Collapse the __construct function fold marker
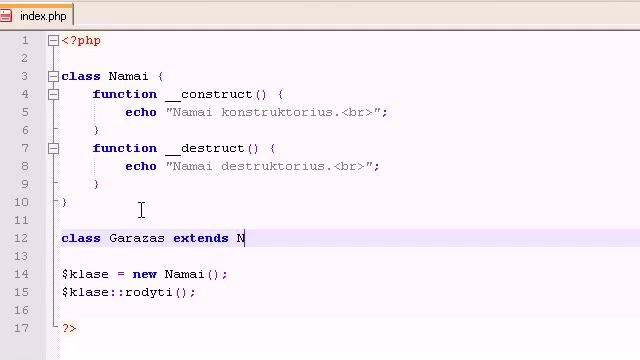640x360 pixels. (x=53, y=94)
